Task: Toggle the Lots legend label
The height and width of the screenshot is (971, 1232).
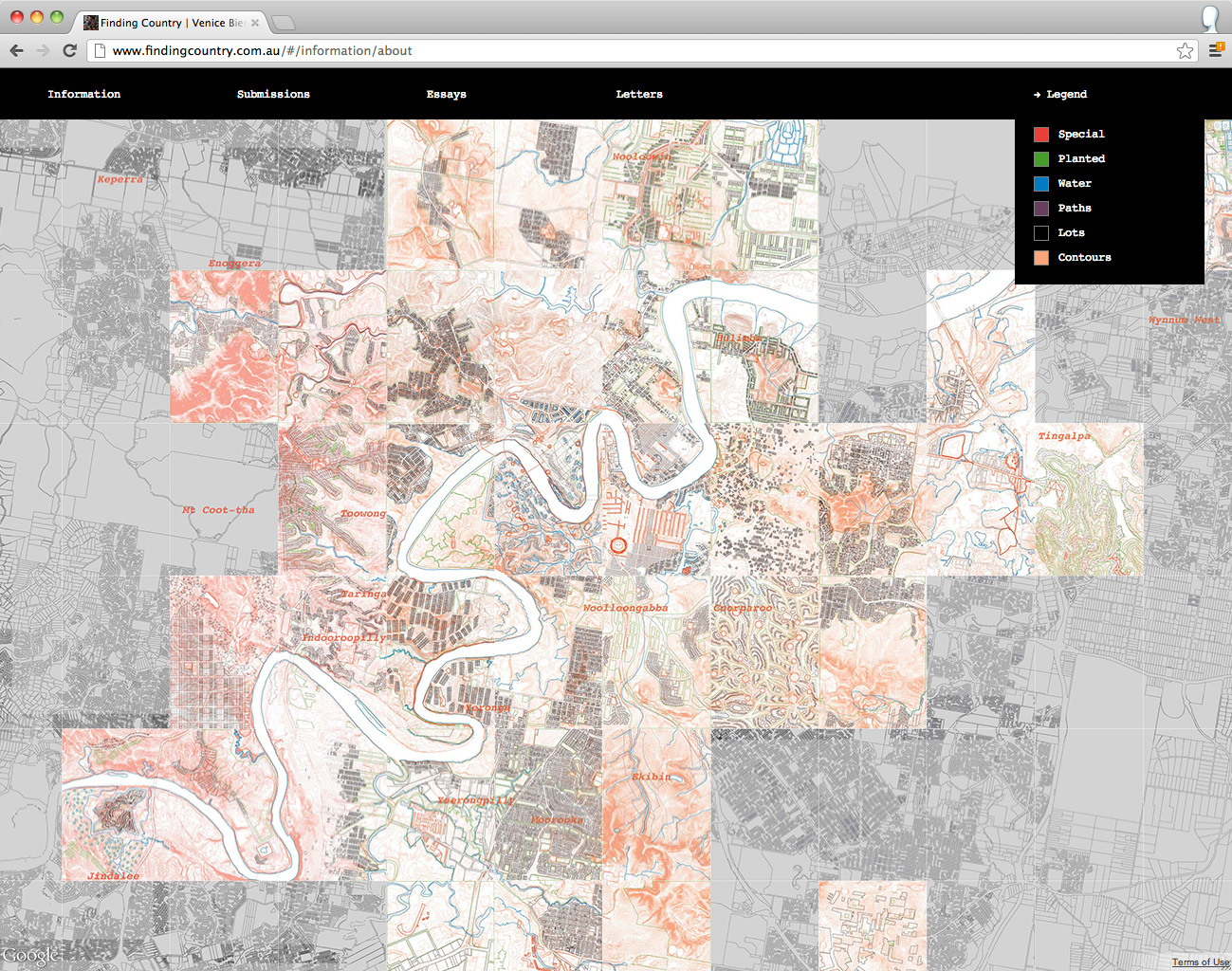Action: (1071, 233)
